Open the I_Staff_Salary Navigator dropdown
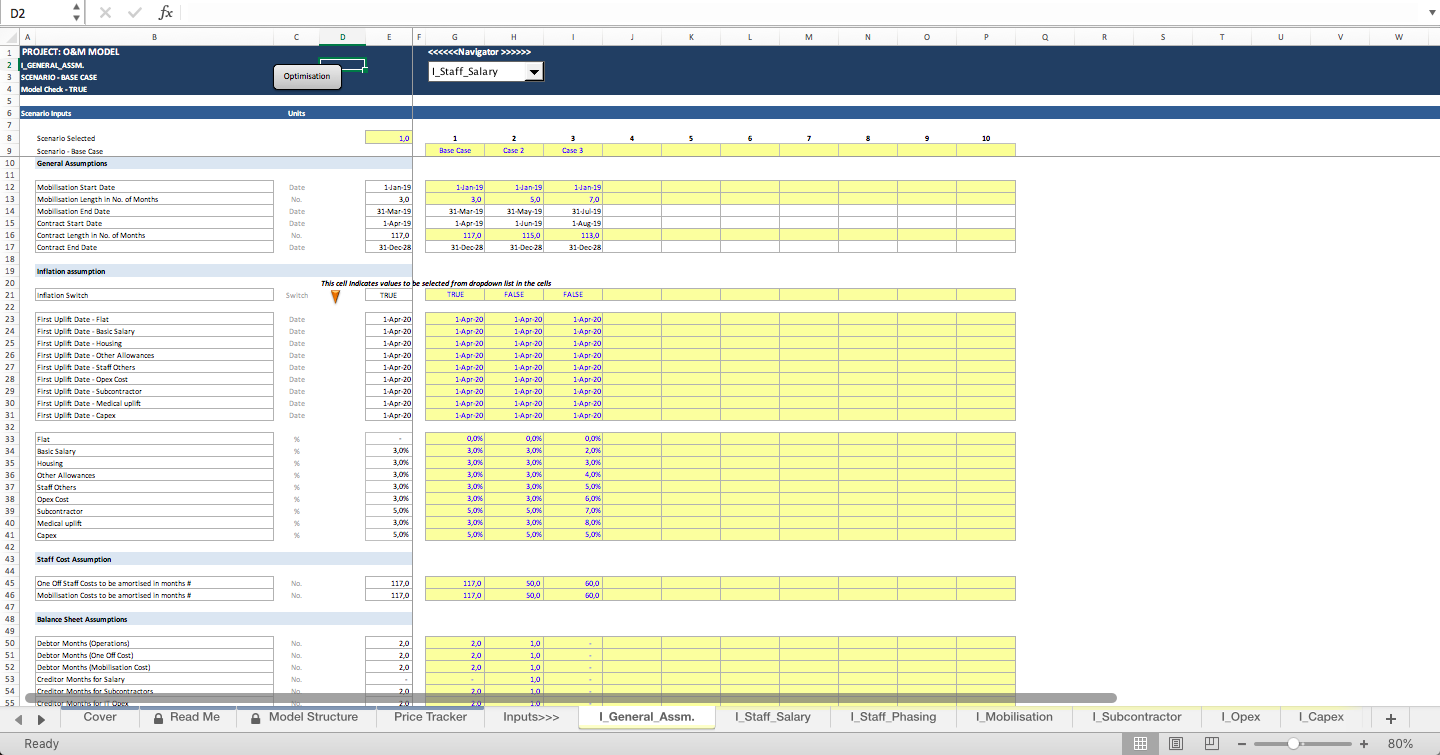Viewport: 1440px width, 755px height. tap(535, 71)
